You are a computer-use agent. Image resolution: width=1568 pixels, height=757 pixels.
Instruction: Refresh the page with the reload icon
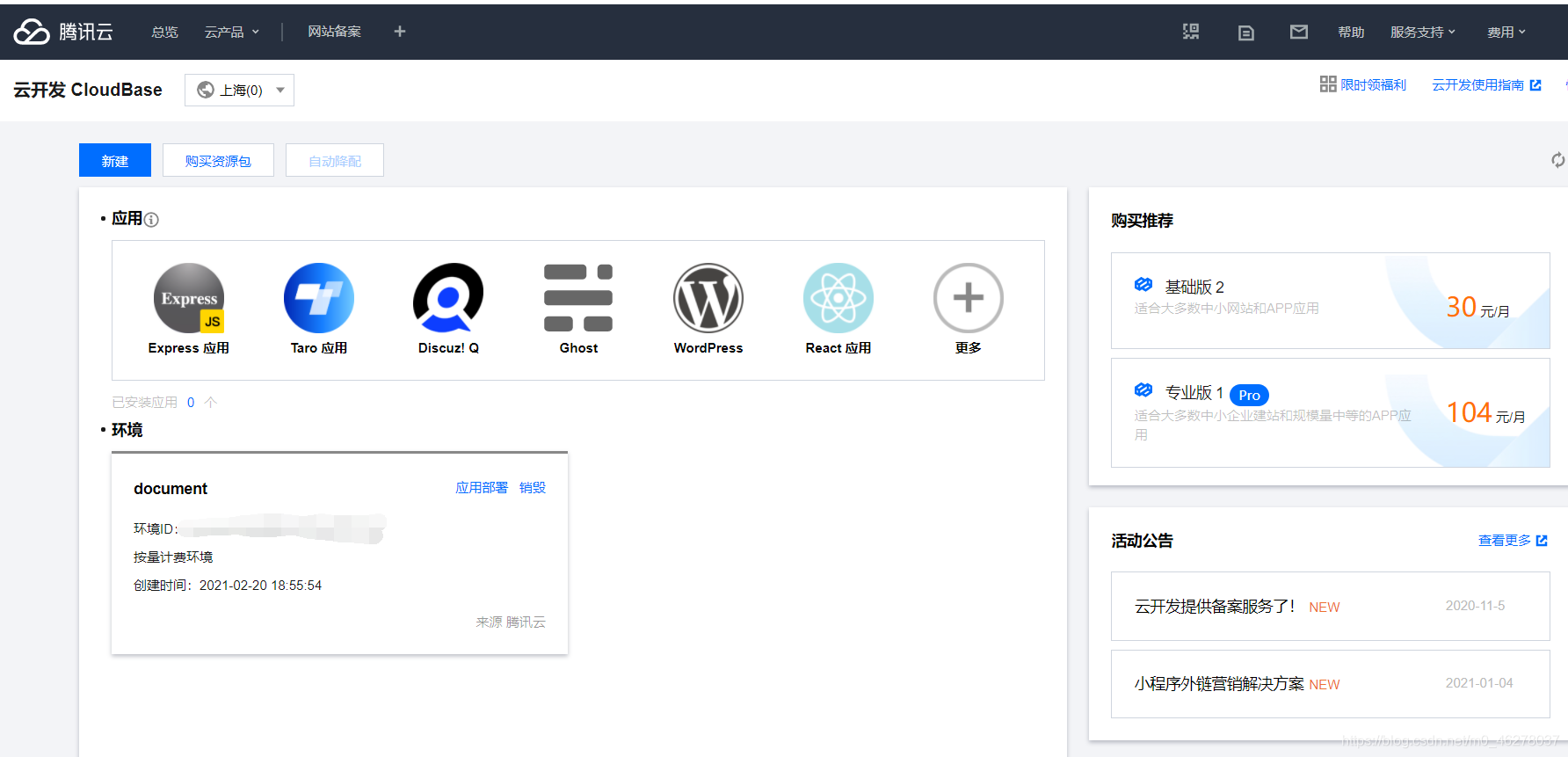(1557, 160)
